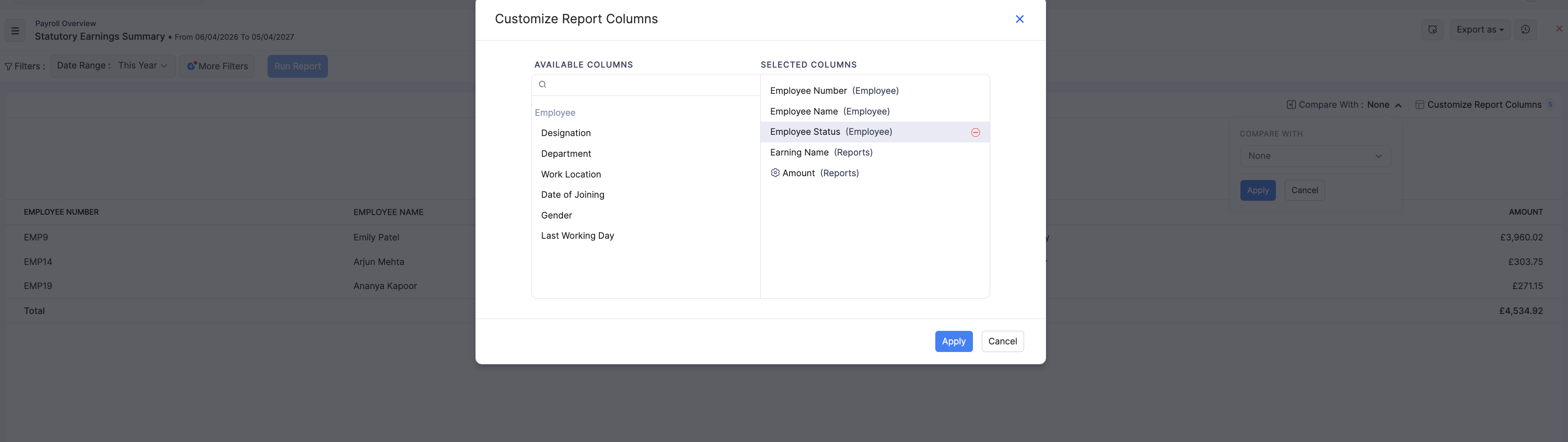Collapse the Compare With : None expander
Screen dimensions: 1568x442
click(x=1344, y=105)
